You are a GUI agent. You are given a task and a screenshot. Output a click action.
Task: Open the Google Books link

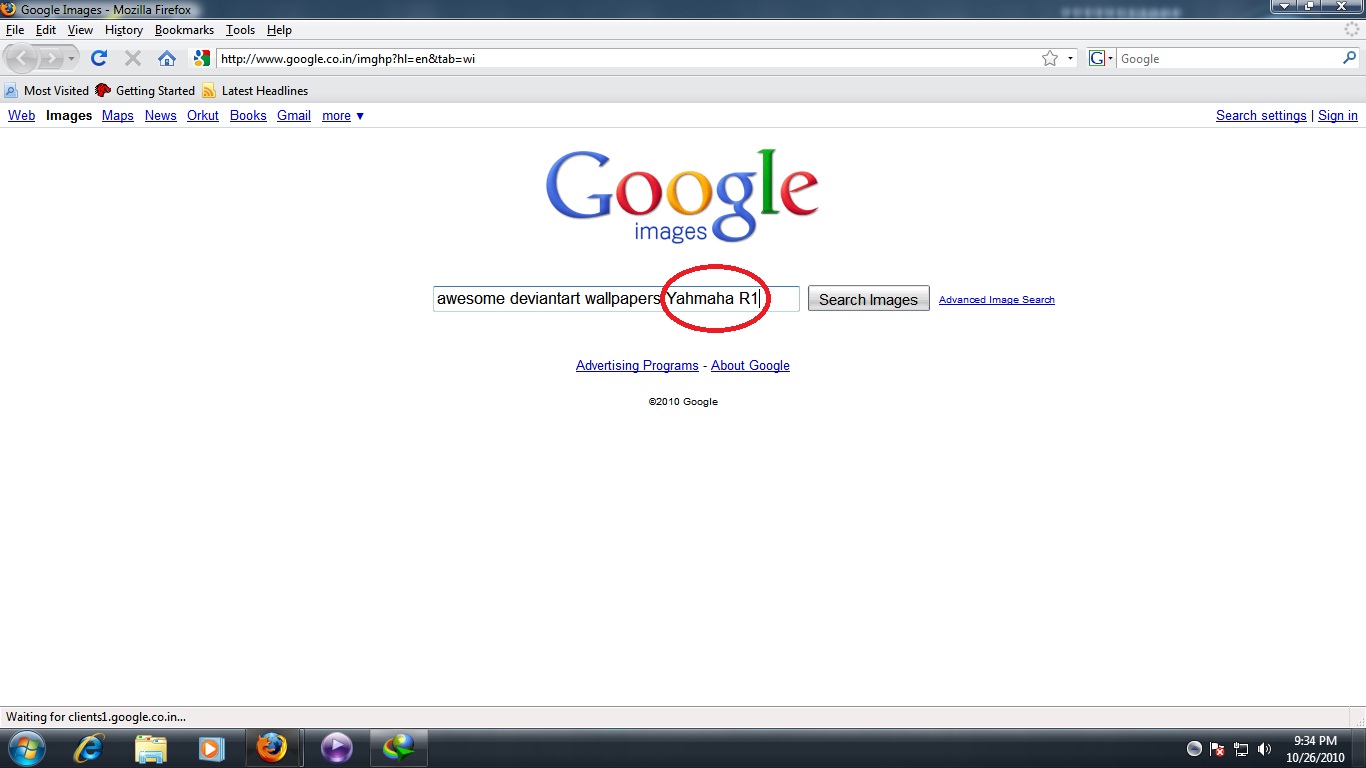pos(248,116)
